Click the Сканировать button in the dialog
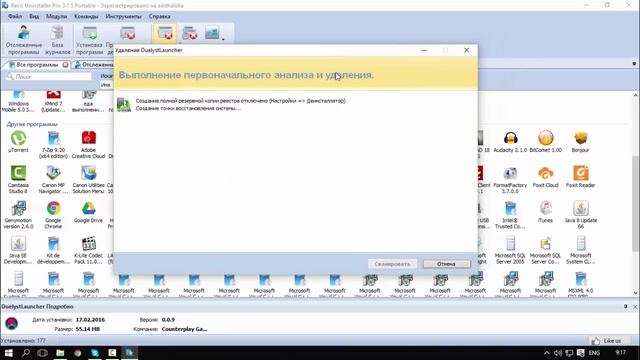 [392, 264]
